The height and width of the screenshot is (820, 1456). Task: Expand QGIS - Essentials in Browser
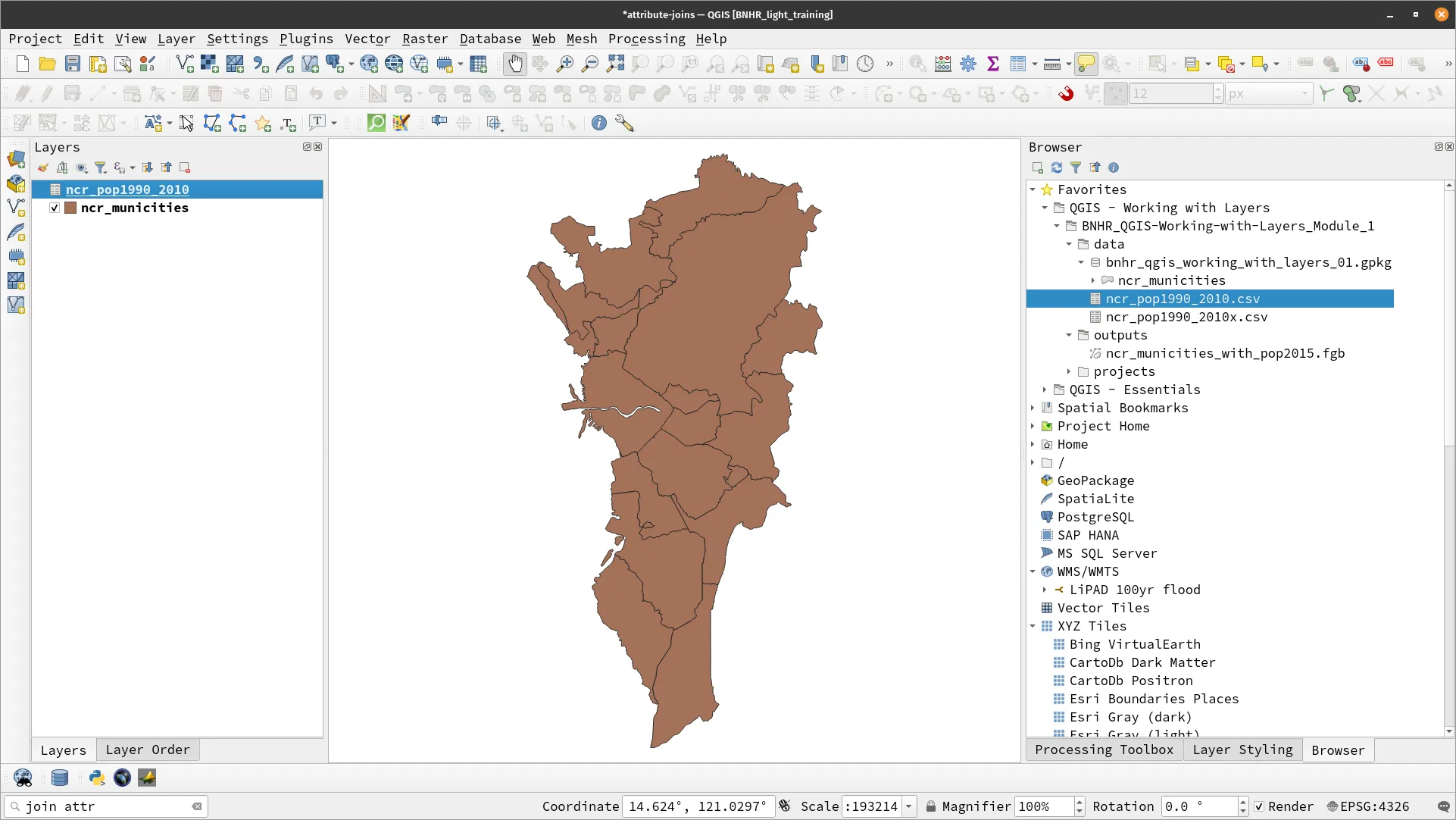point(1045,390)
